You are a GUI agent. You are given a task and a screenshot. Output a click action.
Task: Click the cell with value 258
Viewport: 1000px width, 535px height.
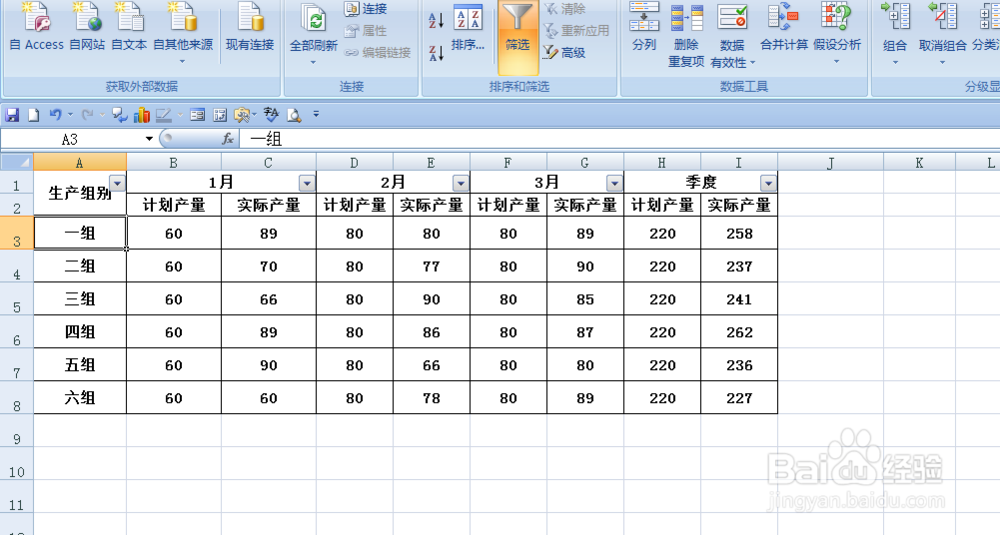[x=739, y=233]
